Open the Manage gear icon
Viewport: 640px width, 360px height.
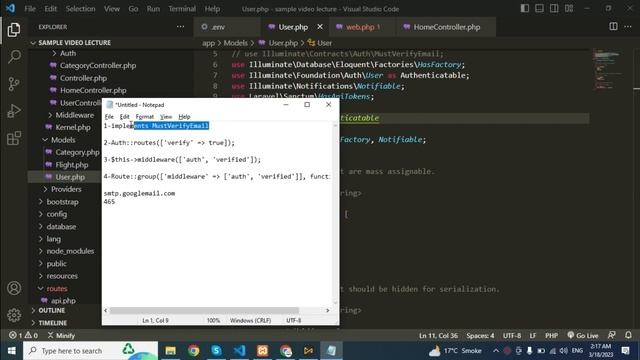[13, 315]
